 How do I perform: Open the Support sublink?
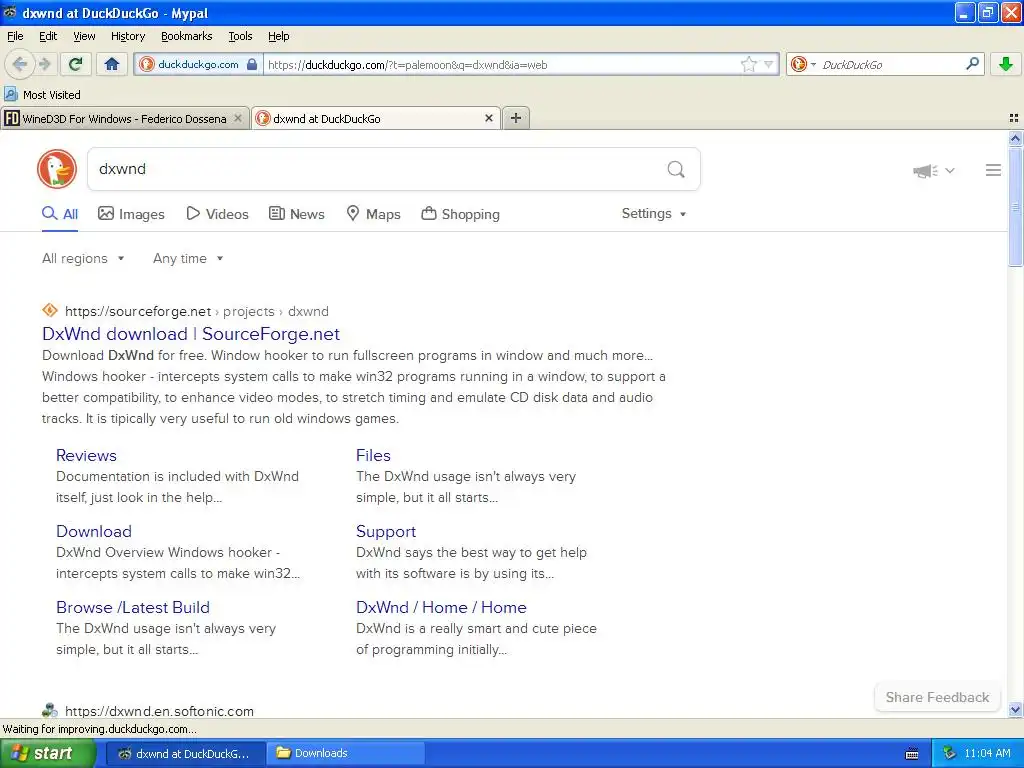point(385,531)
